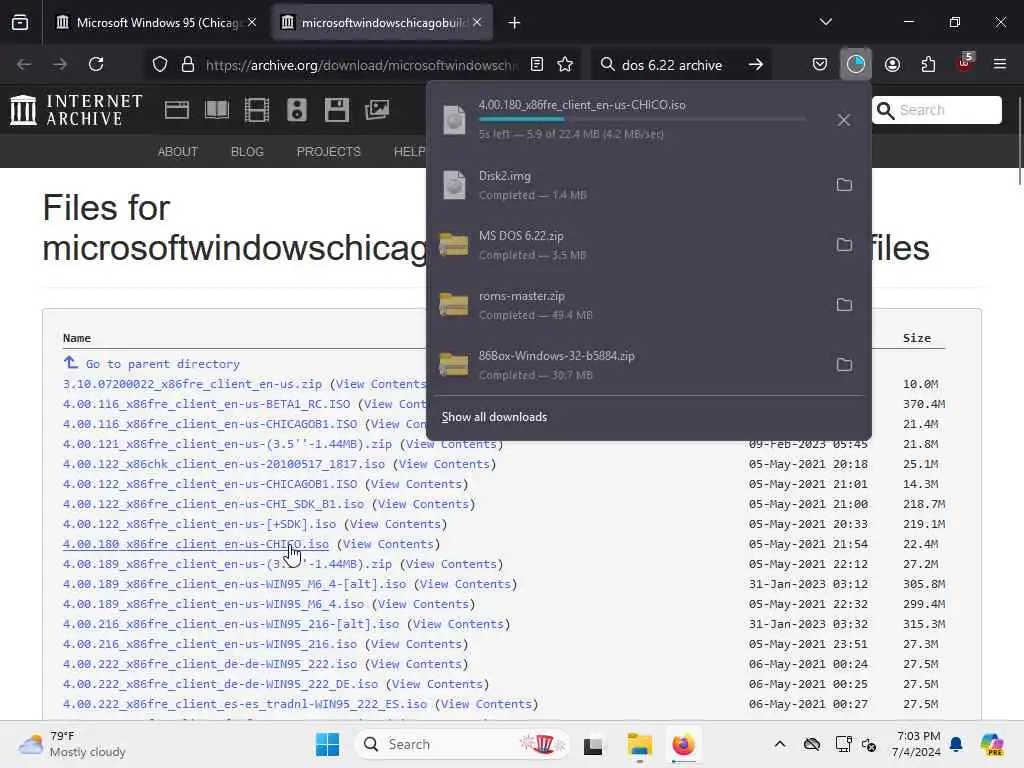This screenshot has width=1024, height=768.
Task: Show roms-master.zip in its folder
Action: (844, 305)
